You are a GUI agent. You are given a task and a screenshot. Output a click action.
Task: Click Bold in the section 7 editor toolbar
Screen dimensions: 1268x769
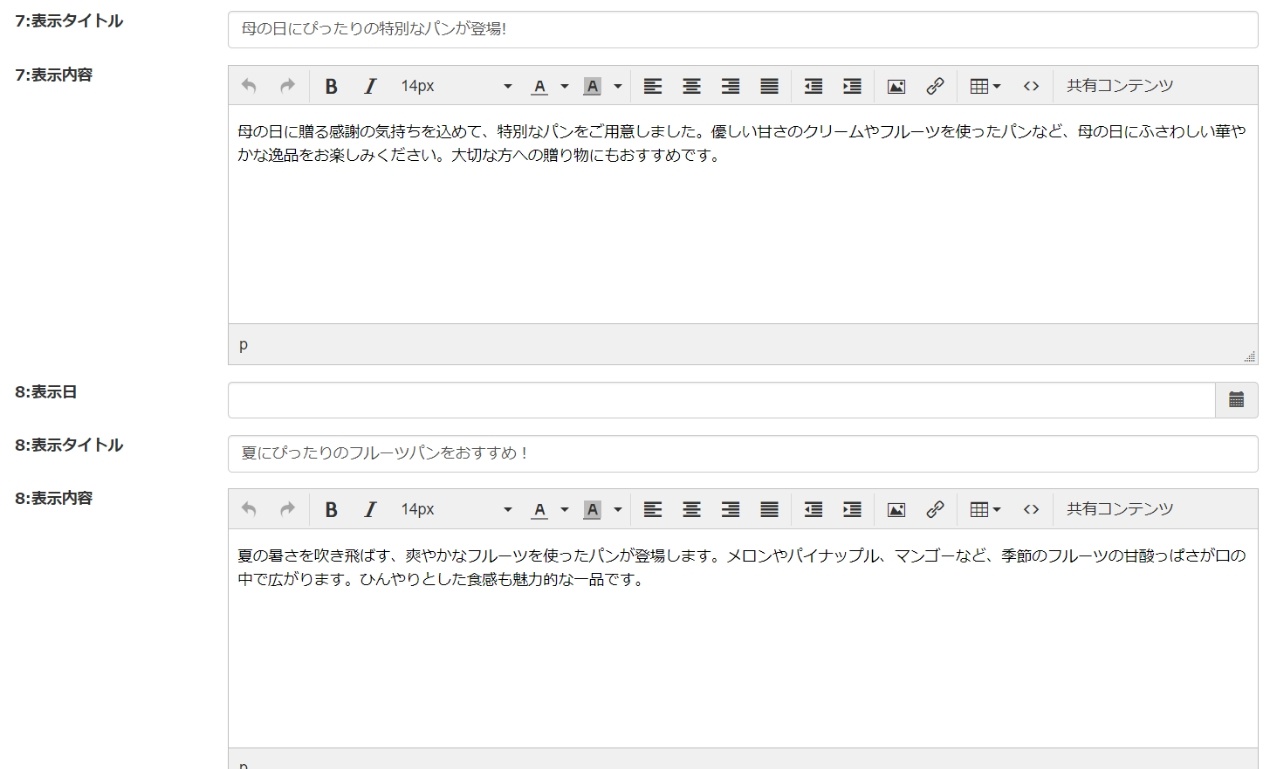click(x=331, y=86)
